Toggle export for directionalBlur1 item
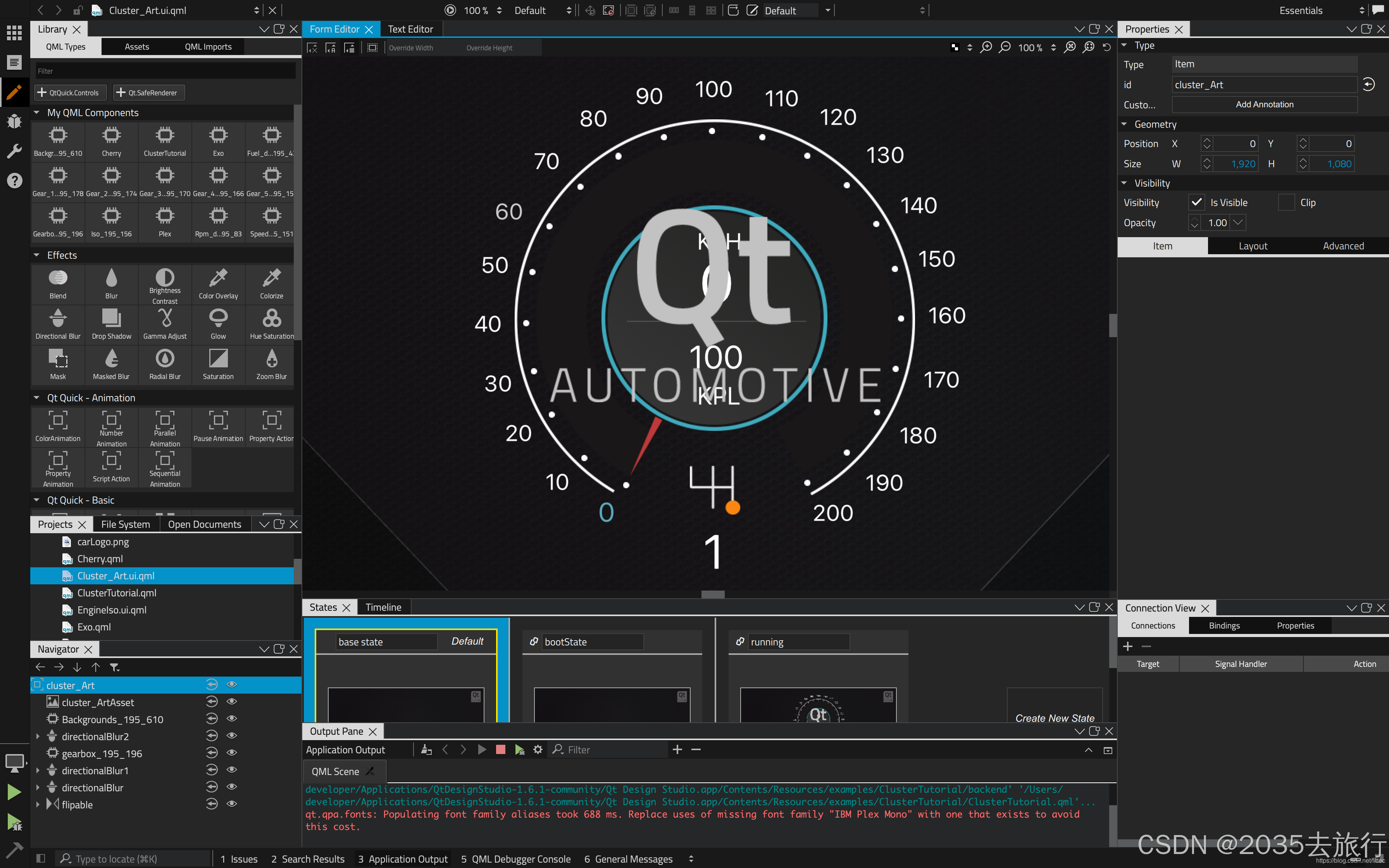The width and height of the screenshot is (1389, 868). point(212,770)
